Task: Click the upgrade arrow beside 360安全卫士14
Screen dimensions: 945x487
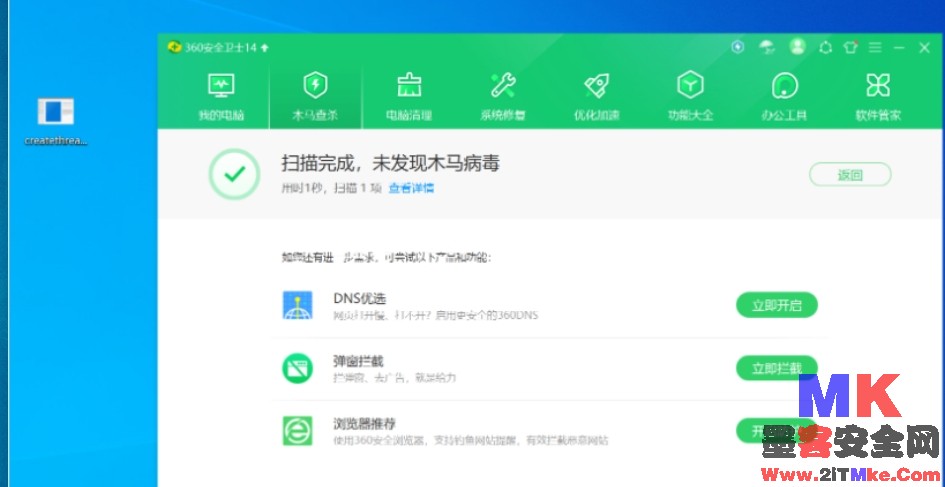Action: [265, 48]
